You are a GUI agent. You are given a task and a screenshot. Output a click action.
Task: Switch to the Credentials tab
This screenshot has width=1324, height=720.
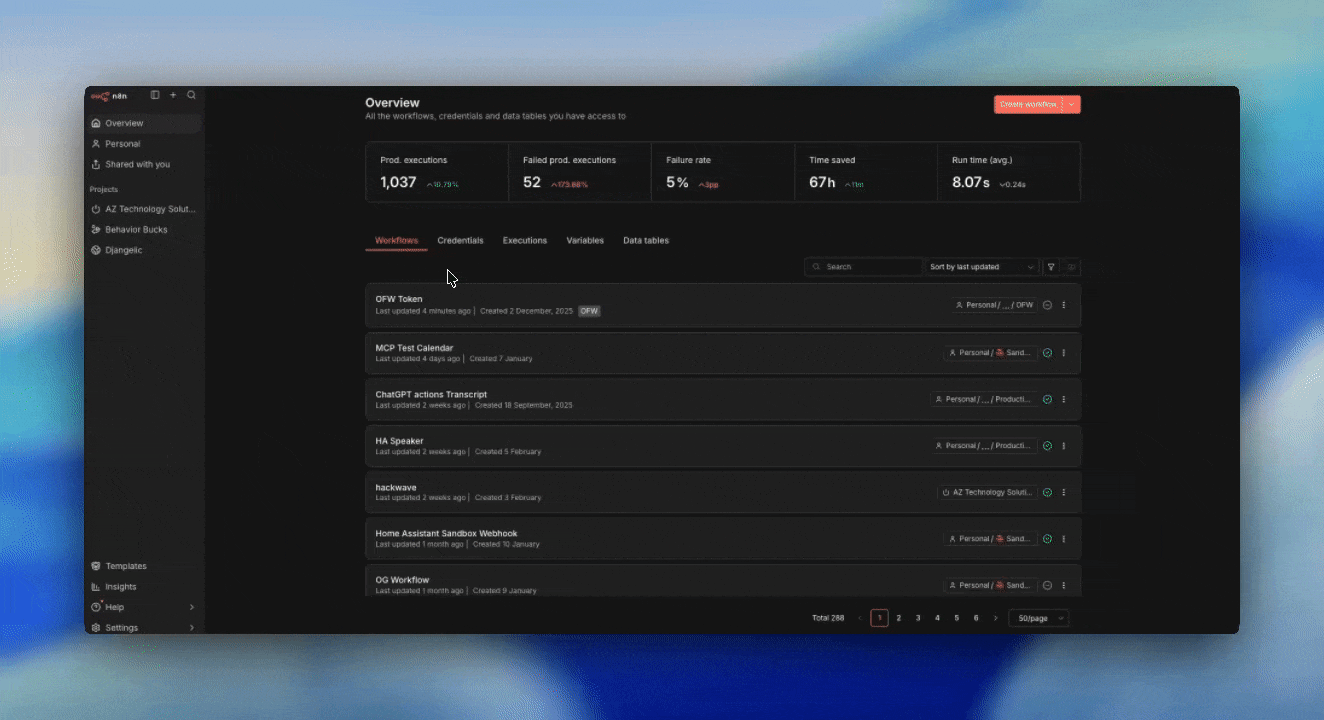460,241
